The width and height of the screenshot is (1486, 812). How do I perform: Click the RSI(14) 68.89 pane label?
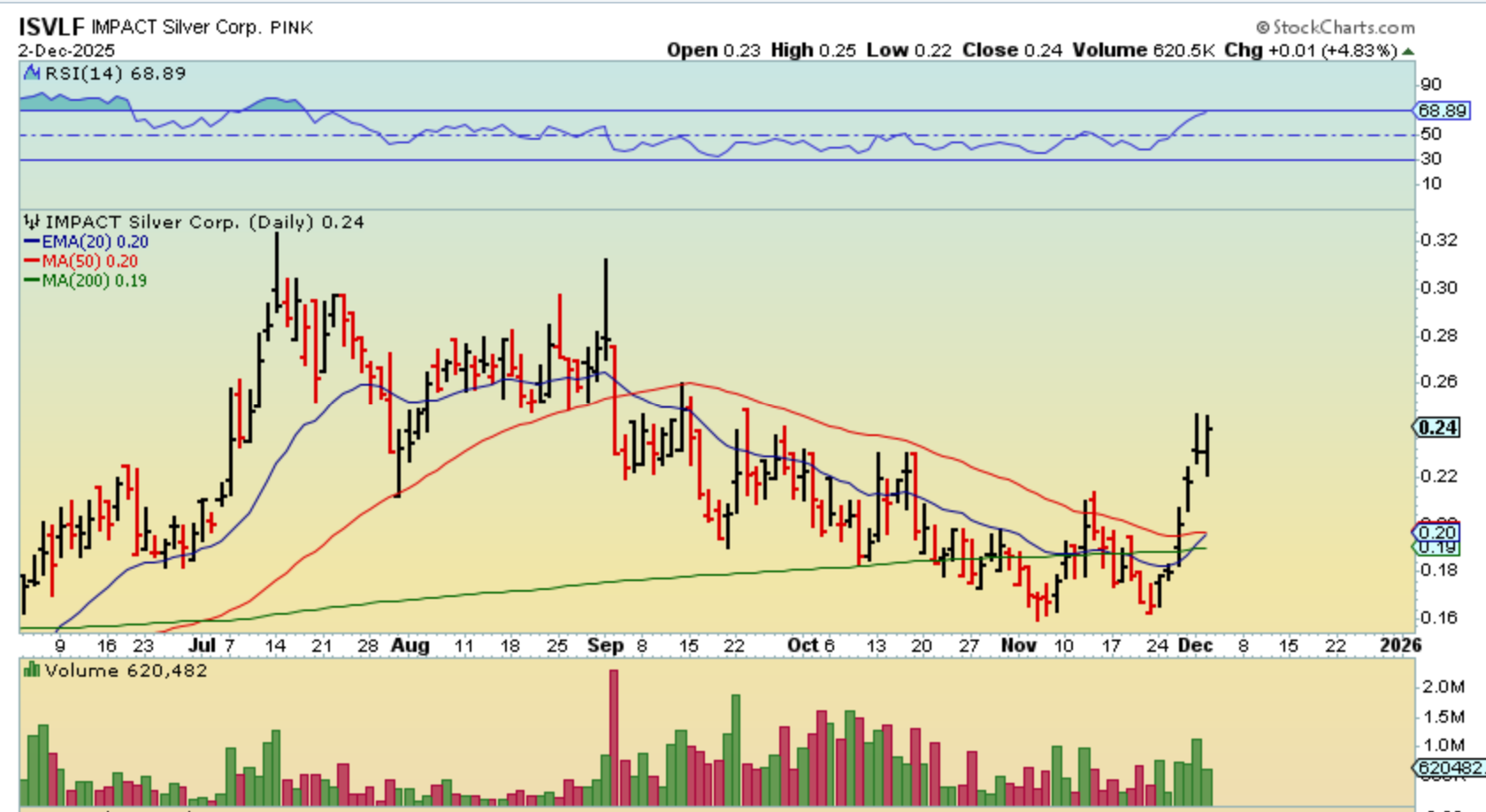[115, 73]
